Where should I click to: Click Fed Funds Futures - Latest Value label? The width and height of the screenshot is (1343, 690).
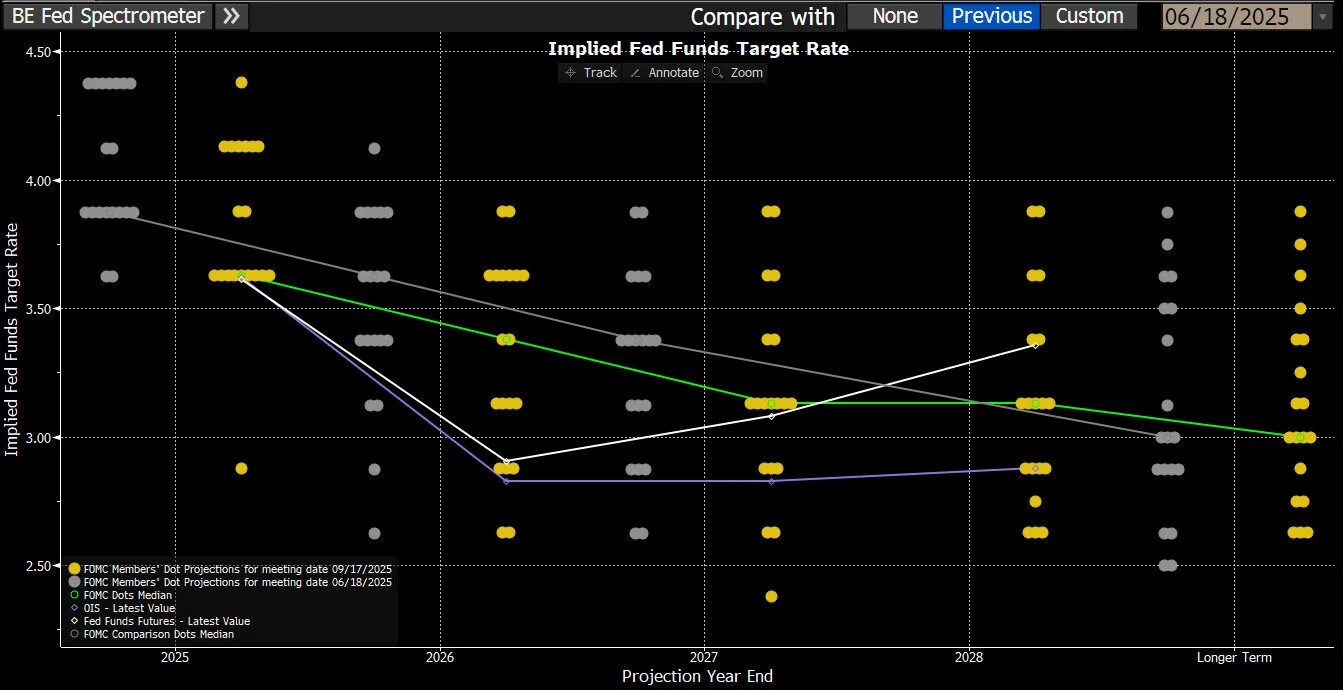(x=166, y=621)
